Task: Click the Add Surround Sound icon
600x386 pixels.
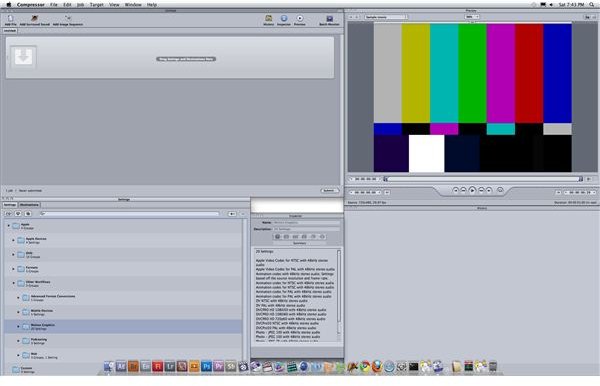Action: click(x=34, y=19)
